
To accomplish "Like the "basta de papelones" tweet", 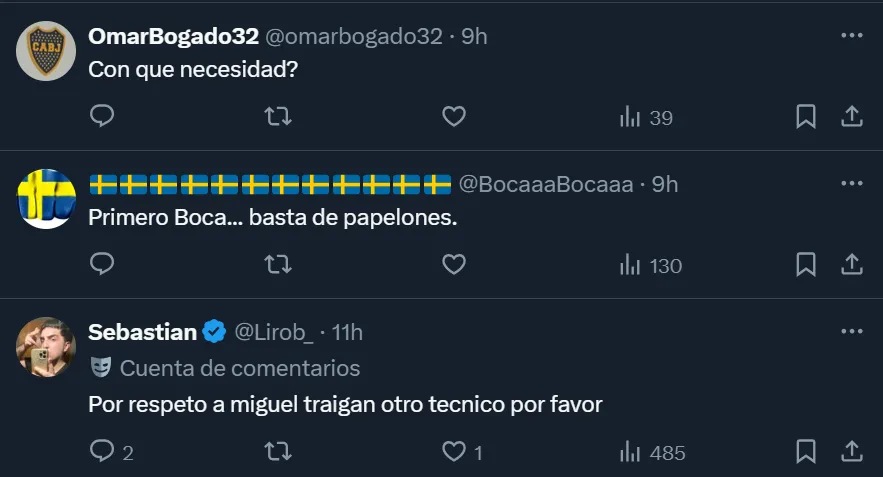I will (x=454, y=264).
